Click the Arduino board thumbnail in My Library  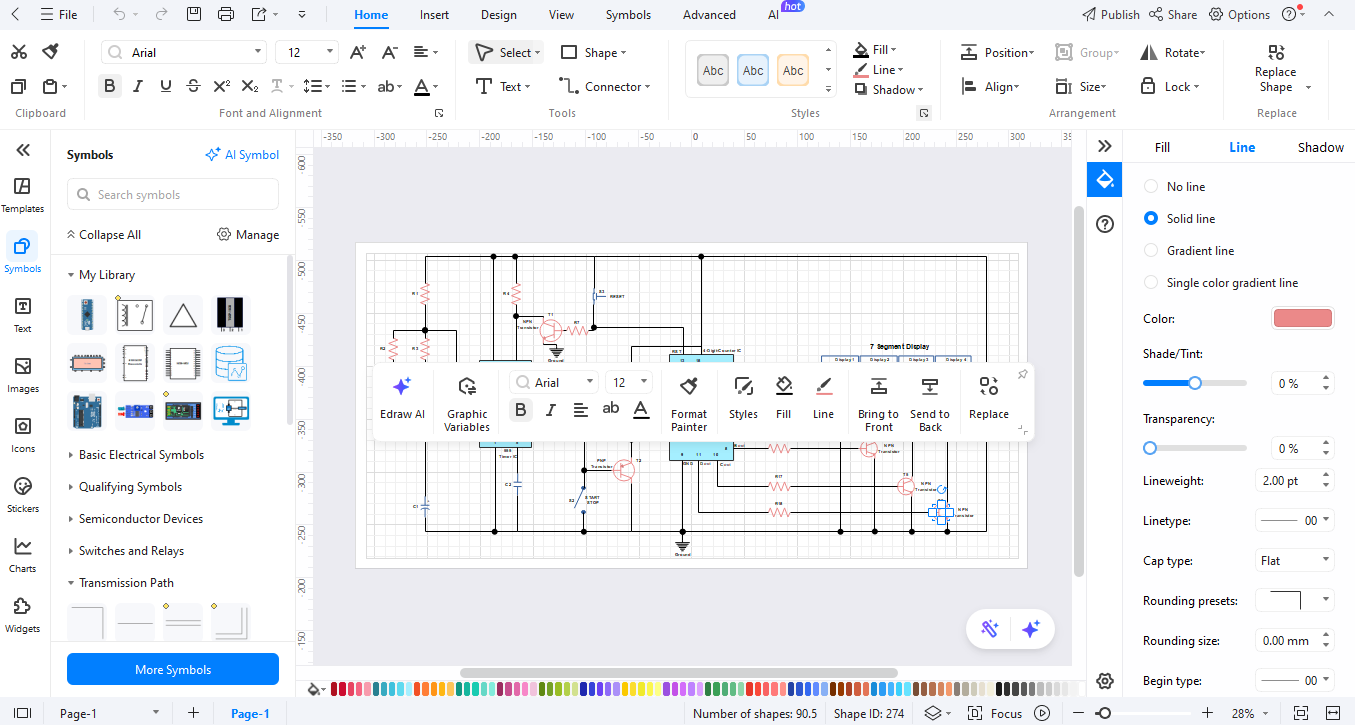point(86,410)
